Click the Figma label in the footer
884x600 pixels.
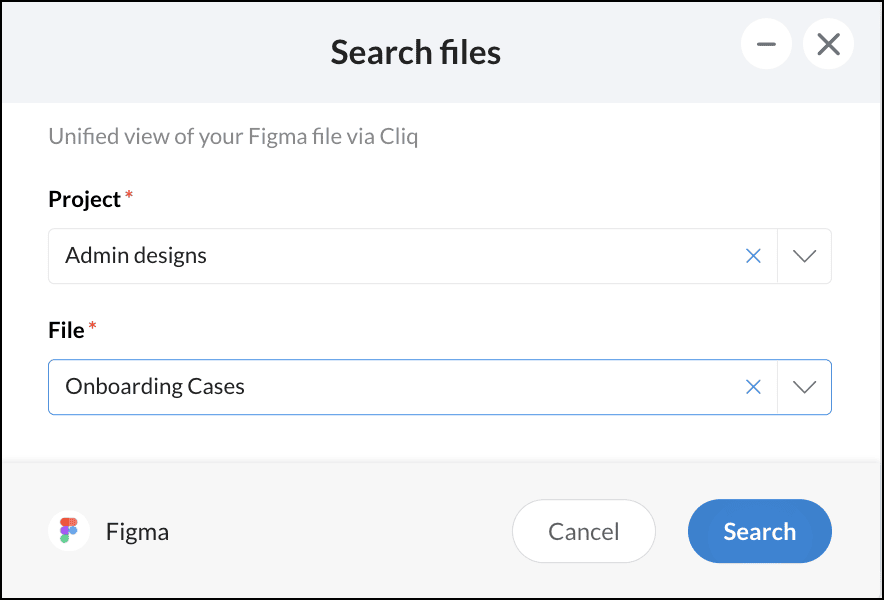137,532
